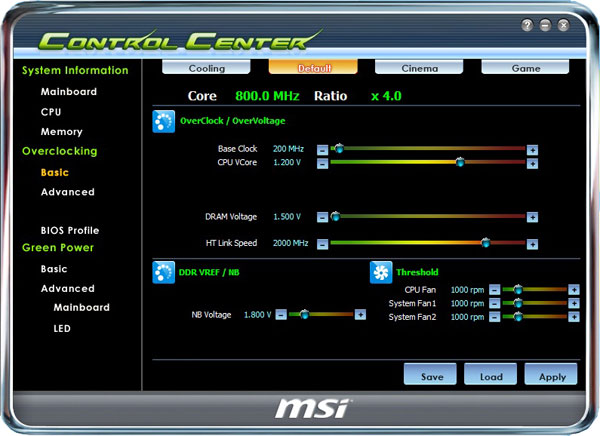This screenshot has width=600, height=436.
Task: Click the DRAM Voltage slider knob
Action: coord(336,216)
